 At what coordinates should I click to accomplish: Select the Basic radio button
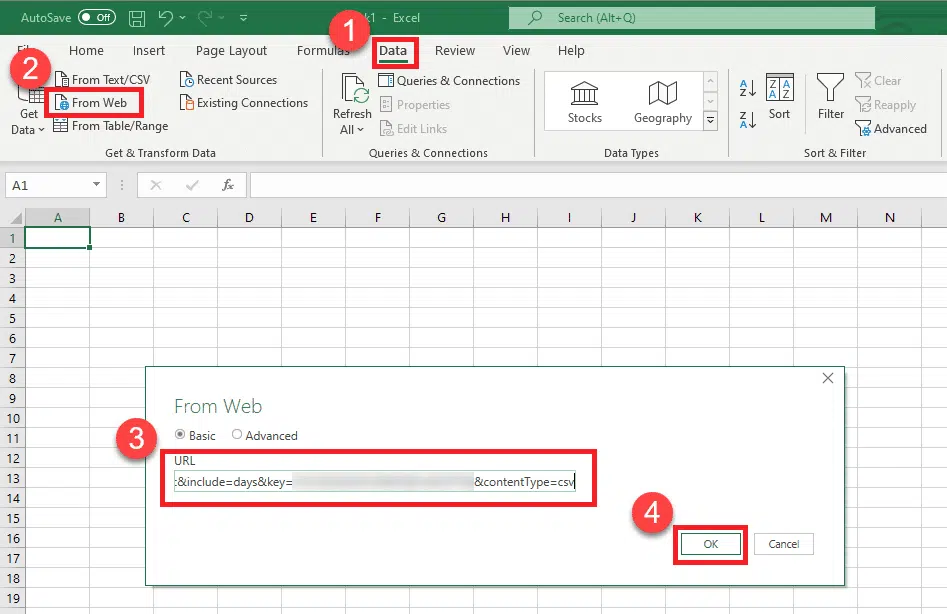tap(180, 435)
